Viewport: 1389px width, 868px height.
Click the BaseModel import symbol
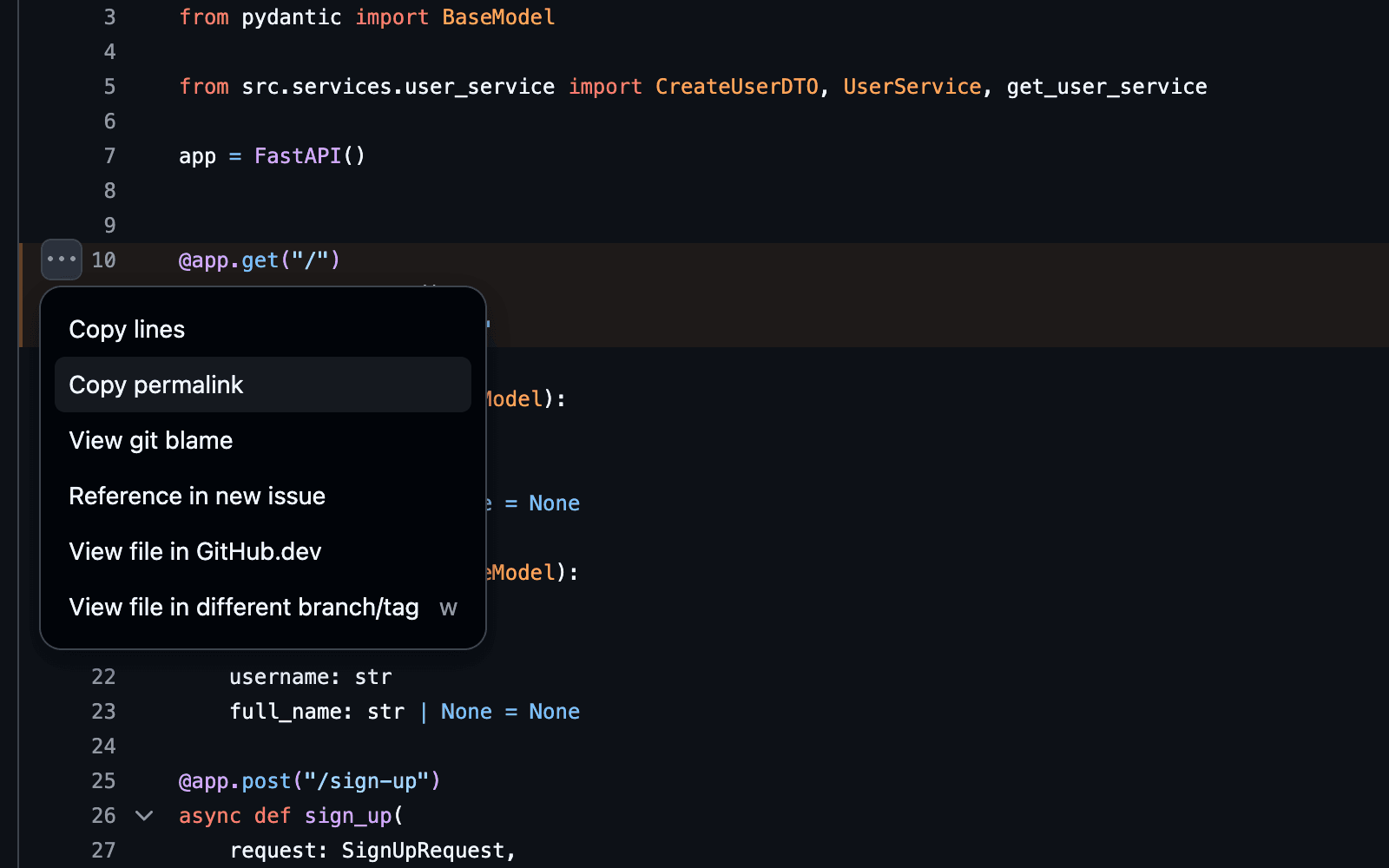[498, 16]
